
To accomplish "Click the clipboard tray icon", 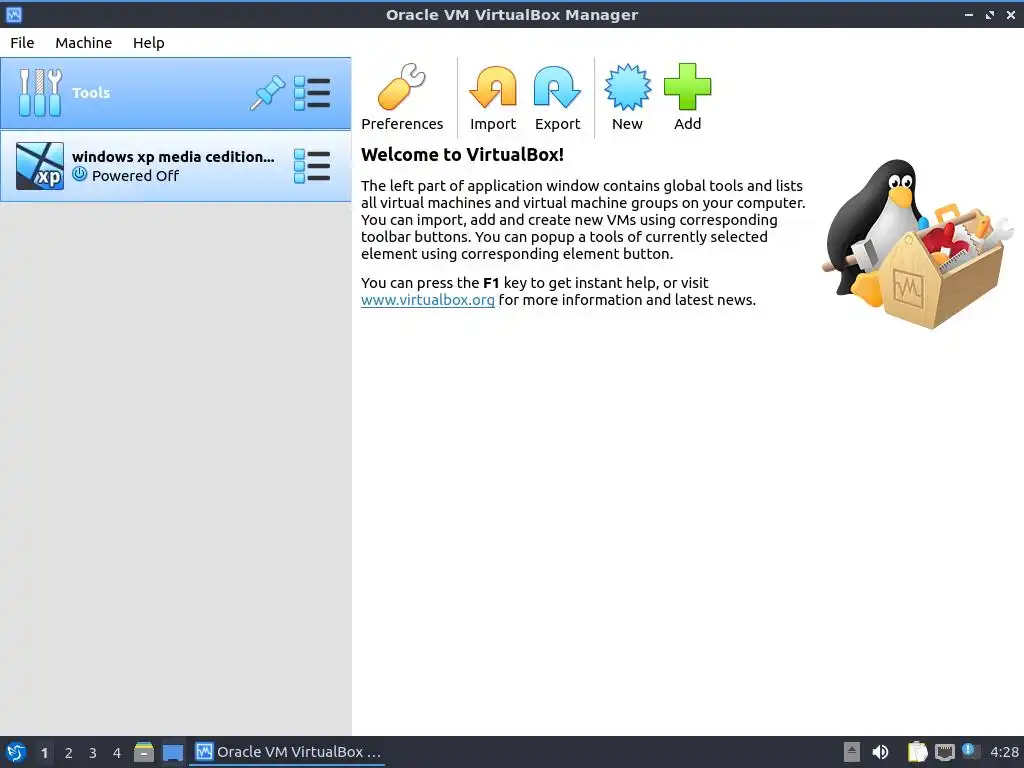I will [917, 752].
